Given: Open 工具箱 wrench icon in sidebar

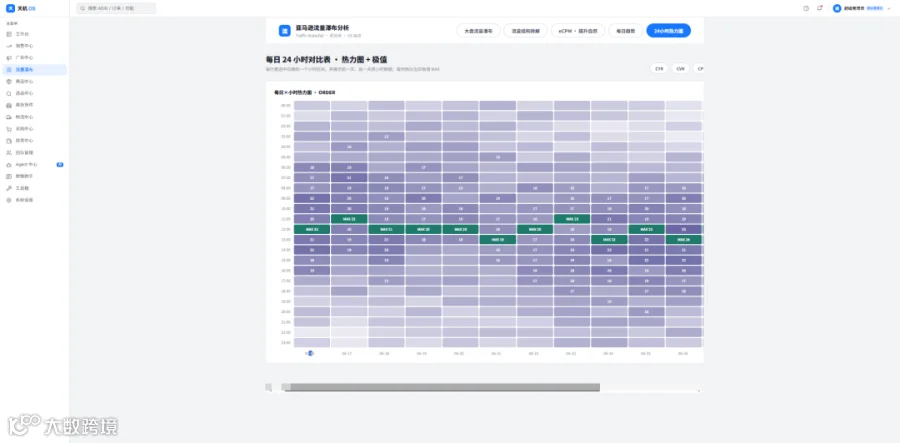Looking at the screenshot, I should click(9, 188).
